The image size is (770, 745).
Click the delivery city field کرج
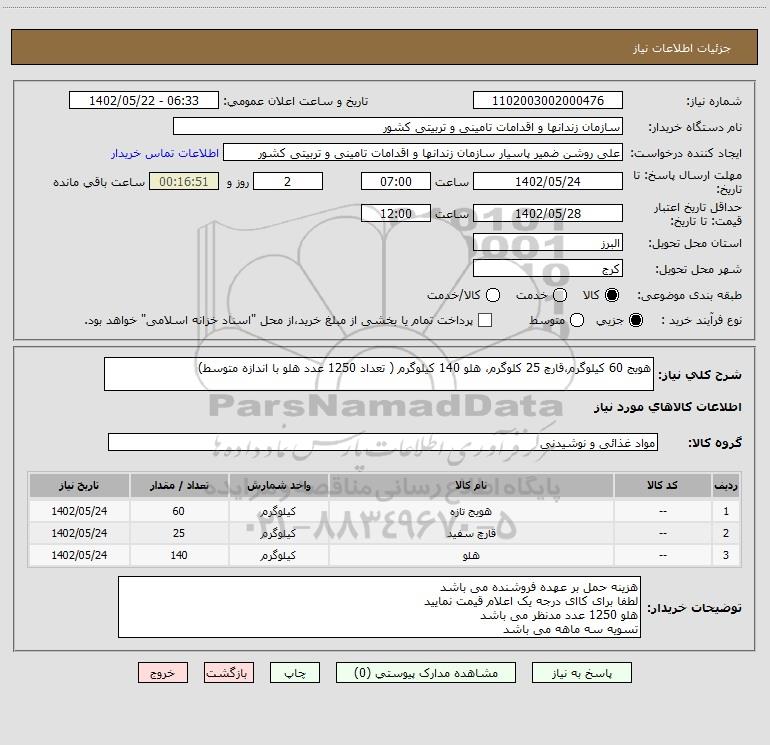click(548, 268)
